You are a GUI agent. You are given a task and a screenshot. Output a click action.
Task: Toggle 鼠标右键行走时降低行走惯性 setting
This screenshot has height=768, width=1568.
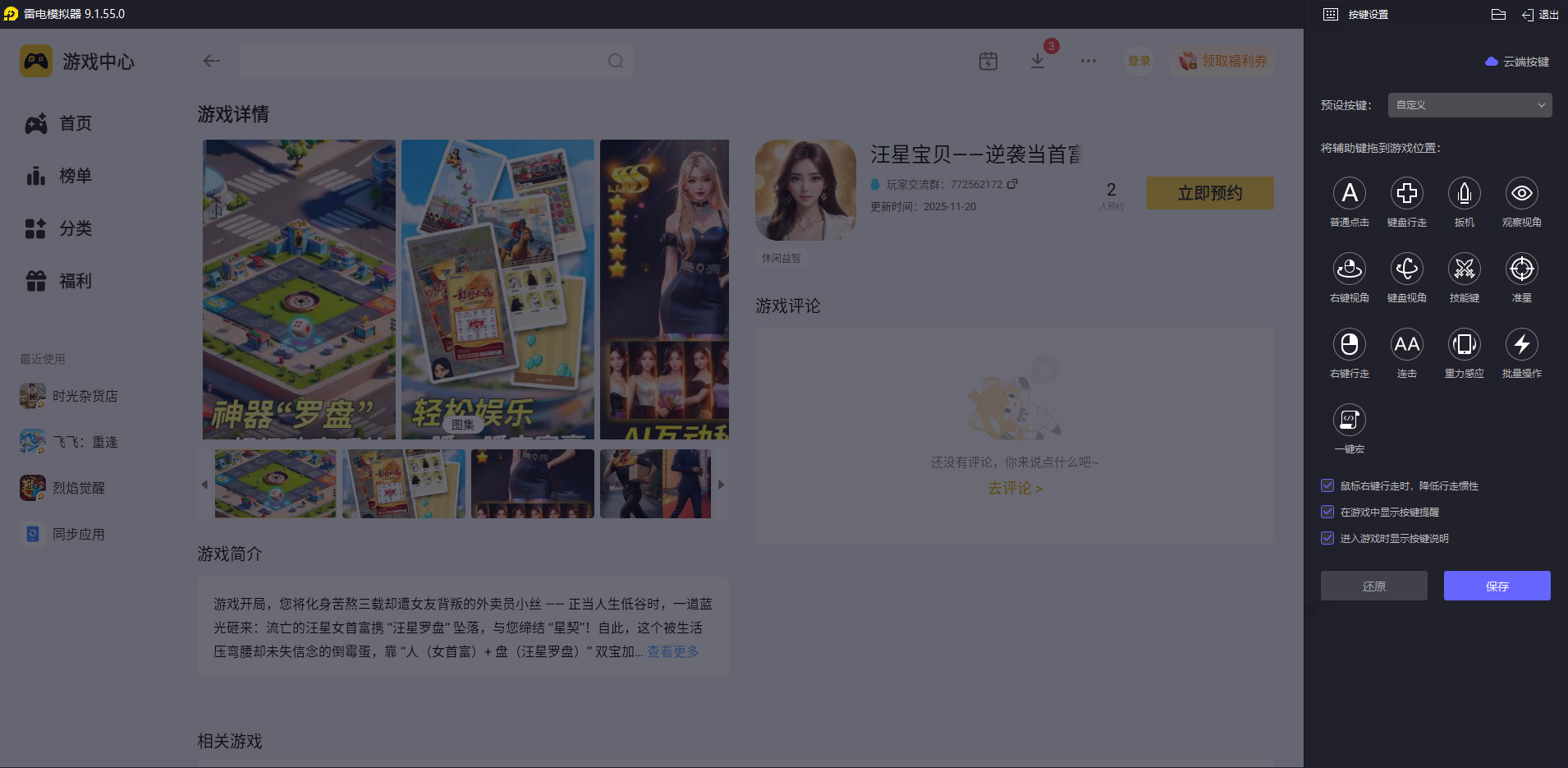click(1327, 485)
